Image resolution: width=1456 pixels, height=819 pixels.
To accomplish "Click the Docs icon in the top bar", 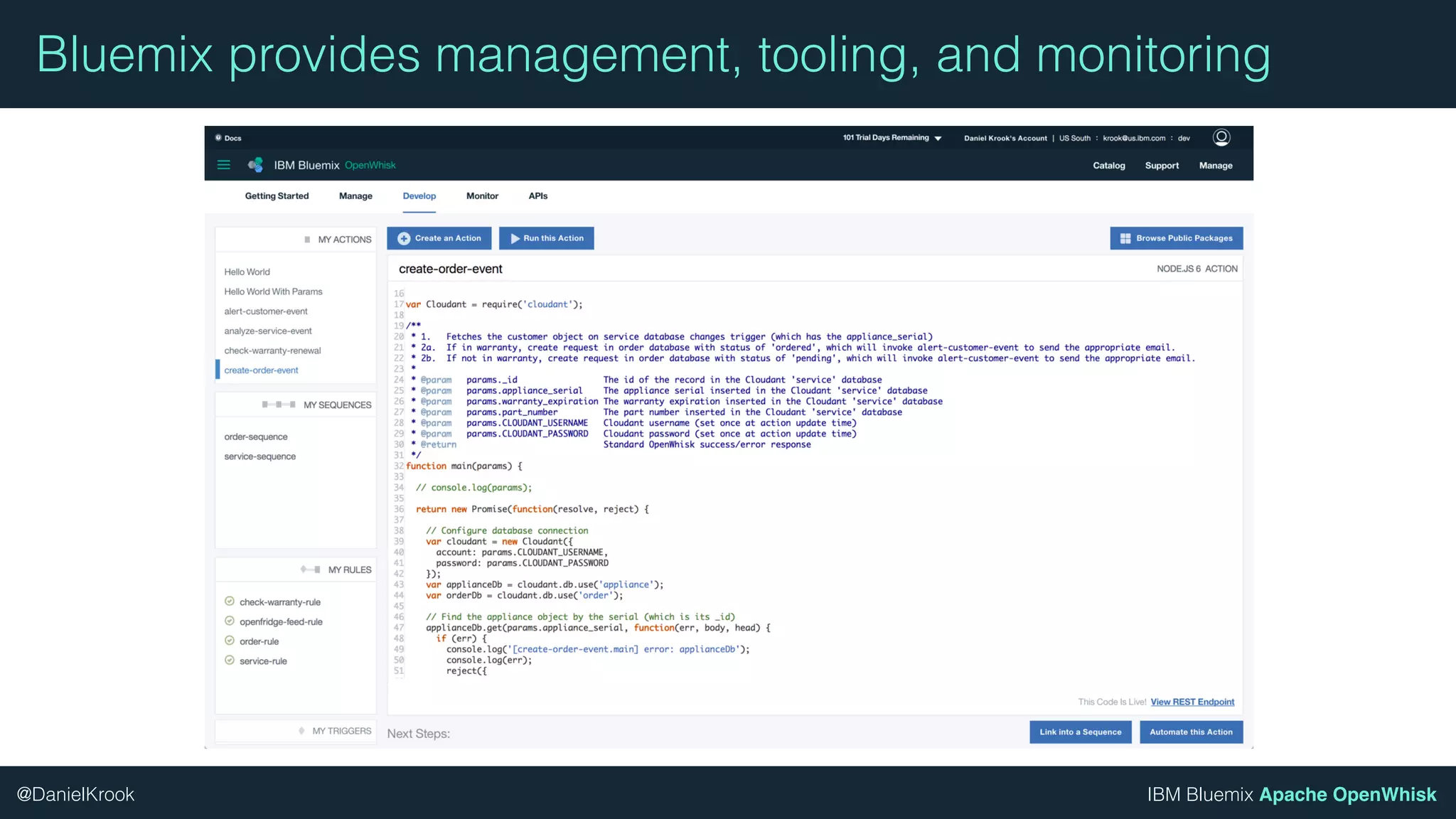I will [218, 138].
